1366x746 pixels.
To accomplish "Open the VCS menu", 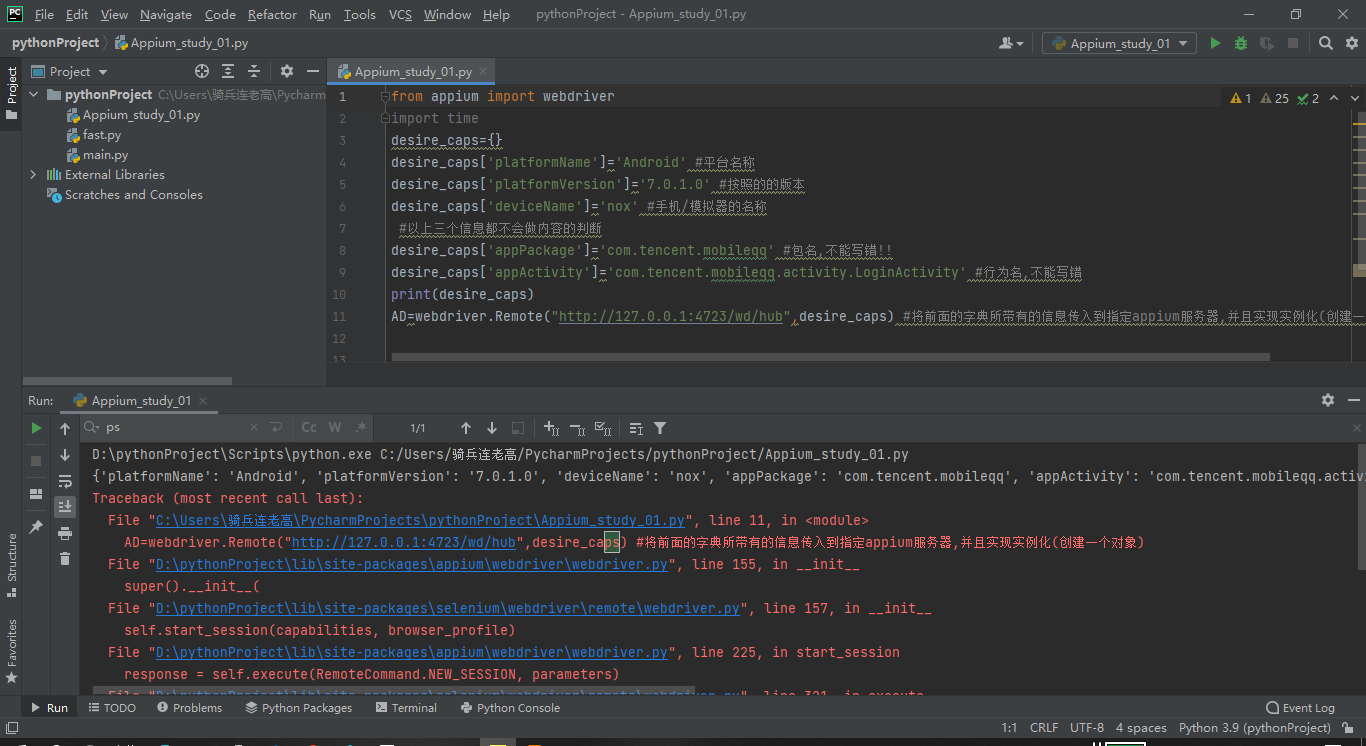I will [x=400, y=14].
